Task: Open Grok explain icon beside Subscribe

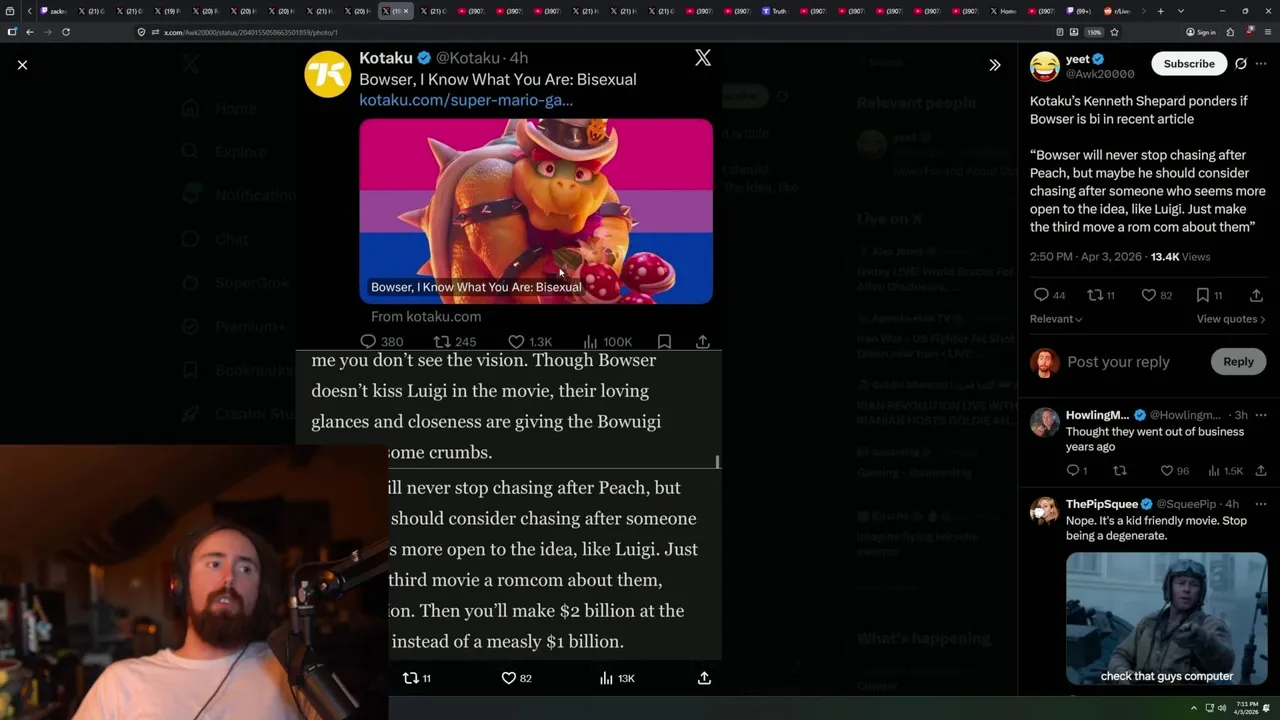Action: point(1241,64)
